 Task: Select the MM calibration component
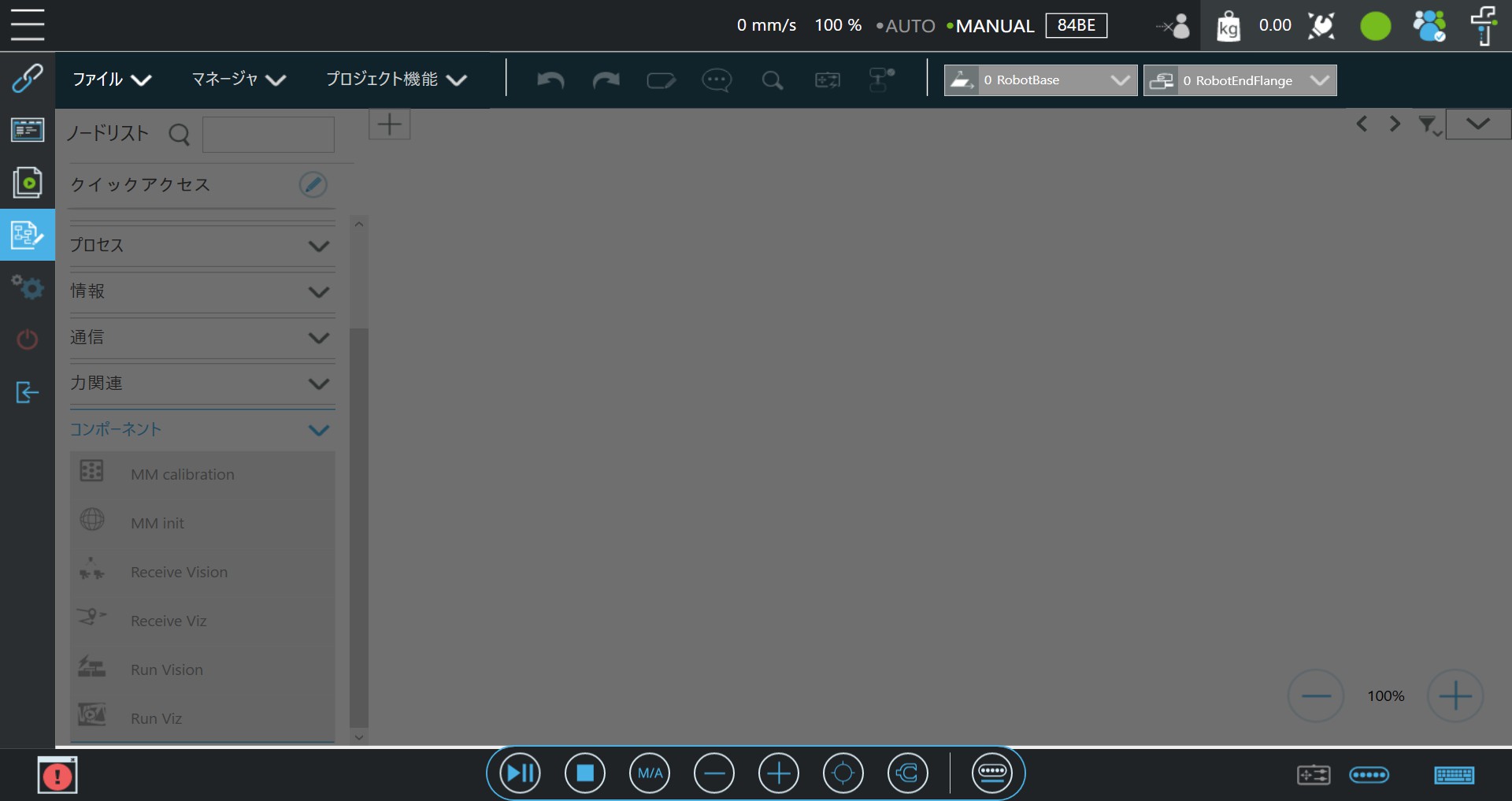[x=202, y=474]
